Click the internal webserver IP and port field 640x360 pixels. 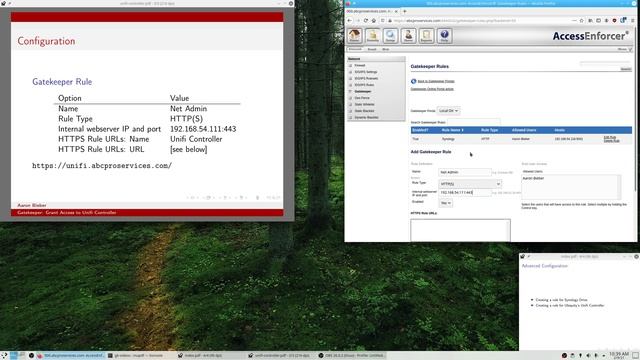(x=465, y=192)
